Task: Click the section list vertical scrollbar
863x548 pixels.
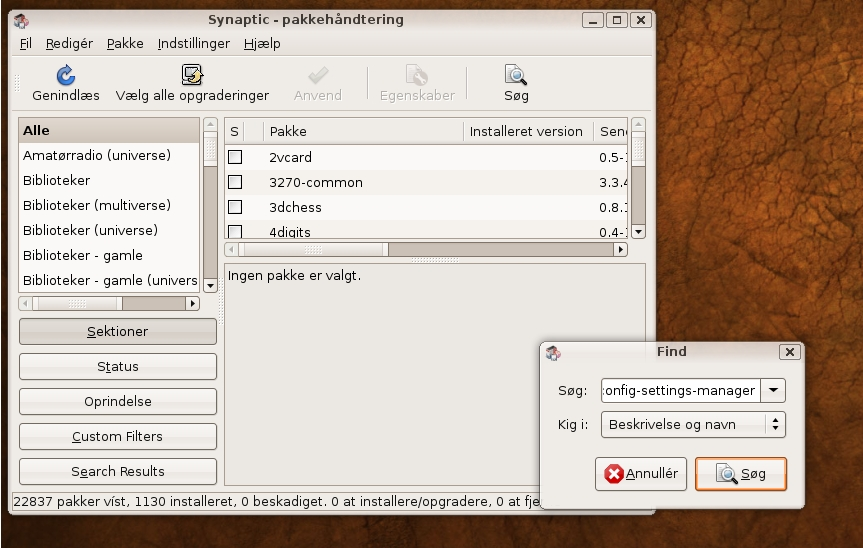Action: 210,204
